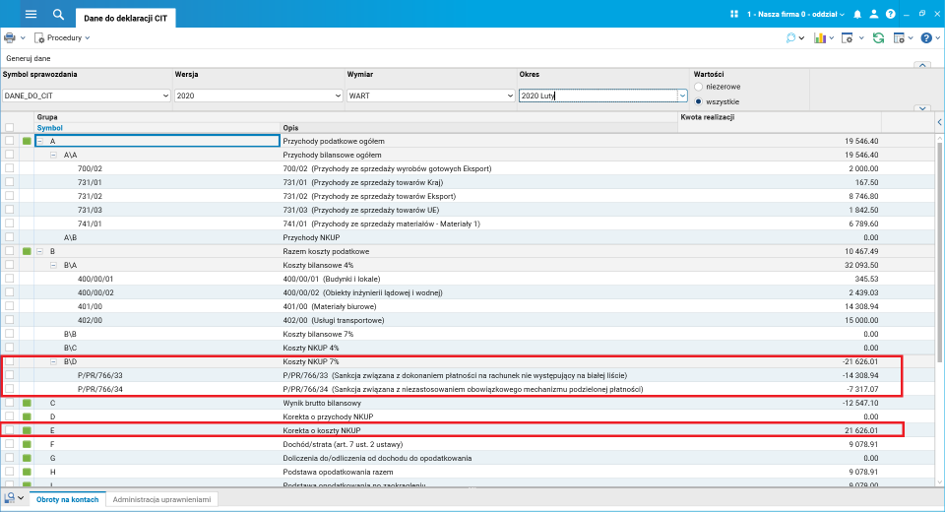Image resolution: width=945 pixels, height=512 pixels.
Task: Click green marker icon in row C
Action: pyautogui.click(x=27, y=403)
